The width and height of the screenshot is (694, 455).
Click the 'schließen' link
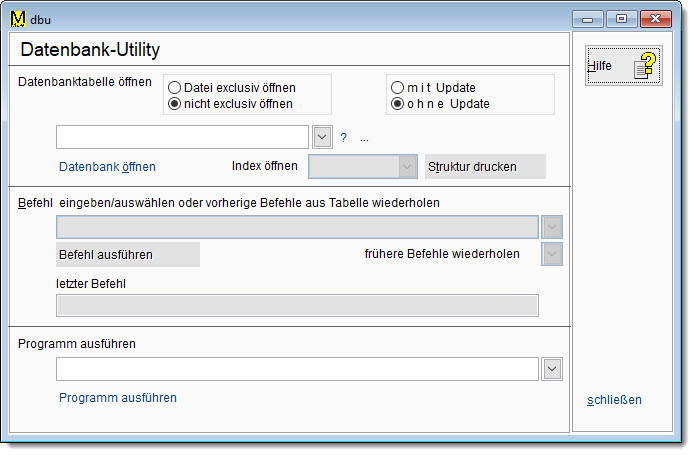click(614, 400)
